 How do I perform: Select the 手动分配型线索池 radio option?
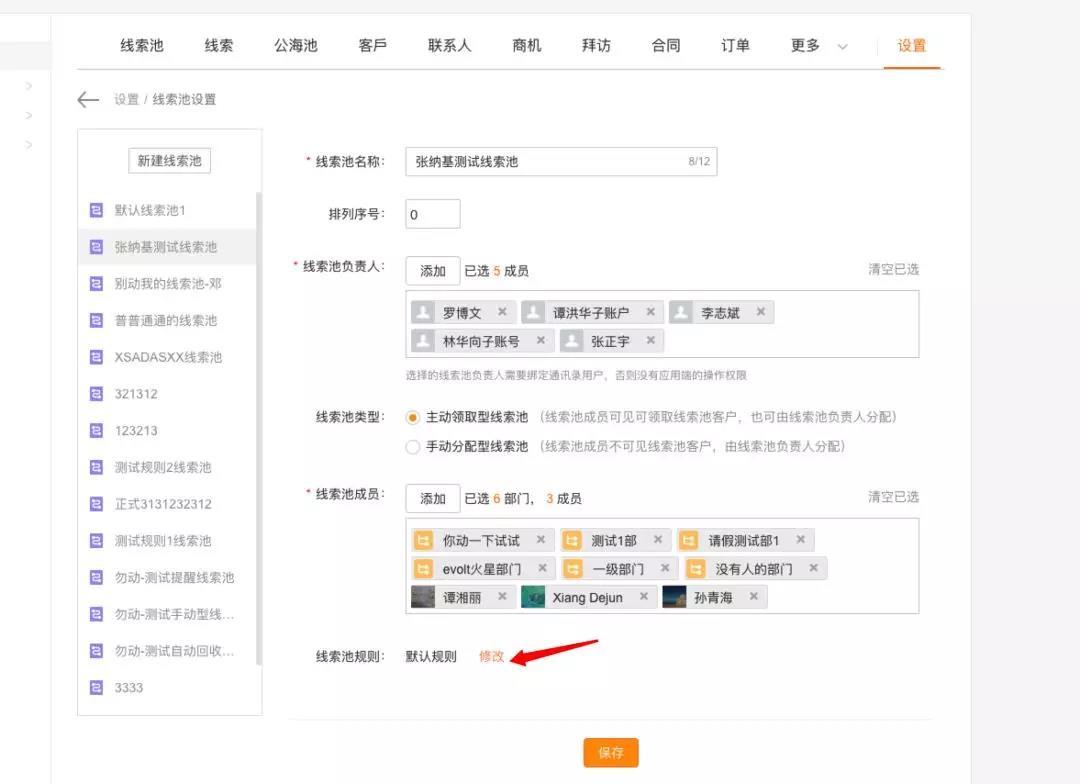tap(412, 447)
